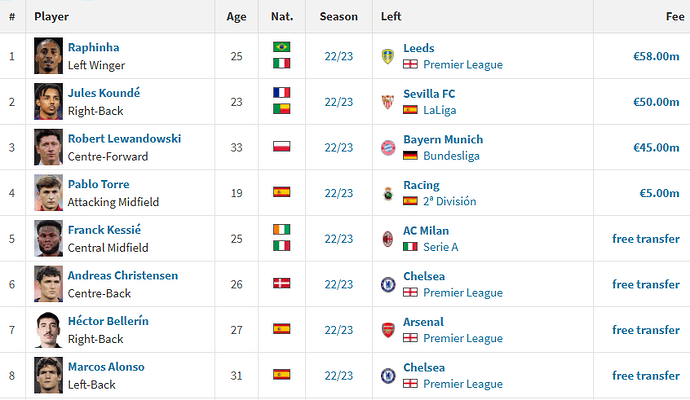690x400 pixels.
Task: Open Jules Koundé player profile link
Action: [104, 93]
